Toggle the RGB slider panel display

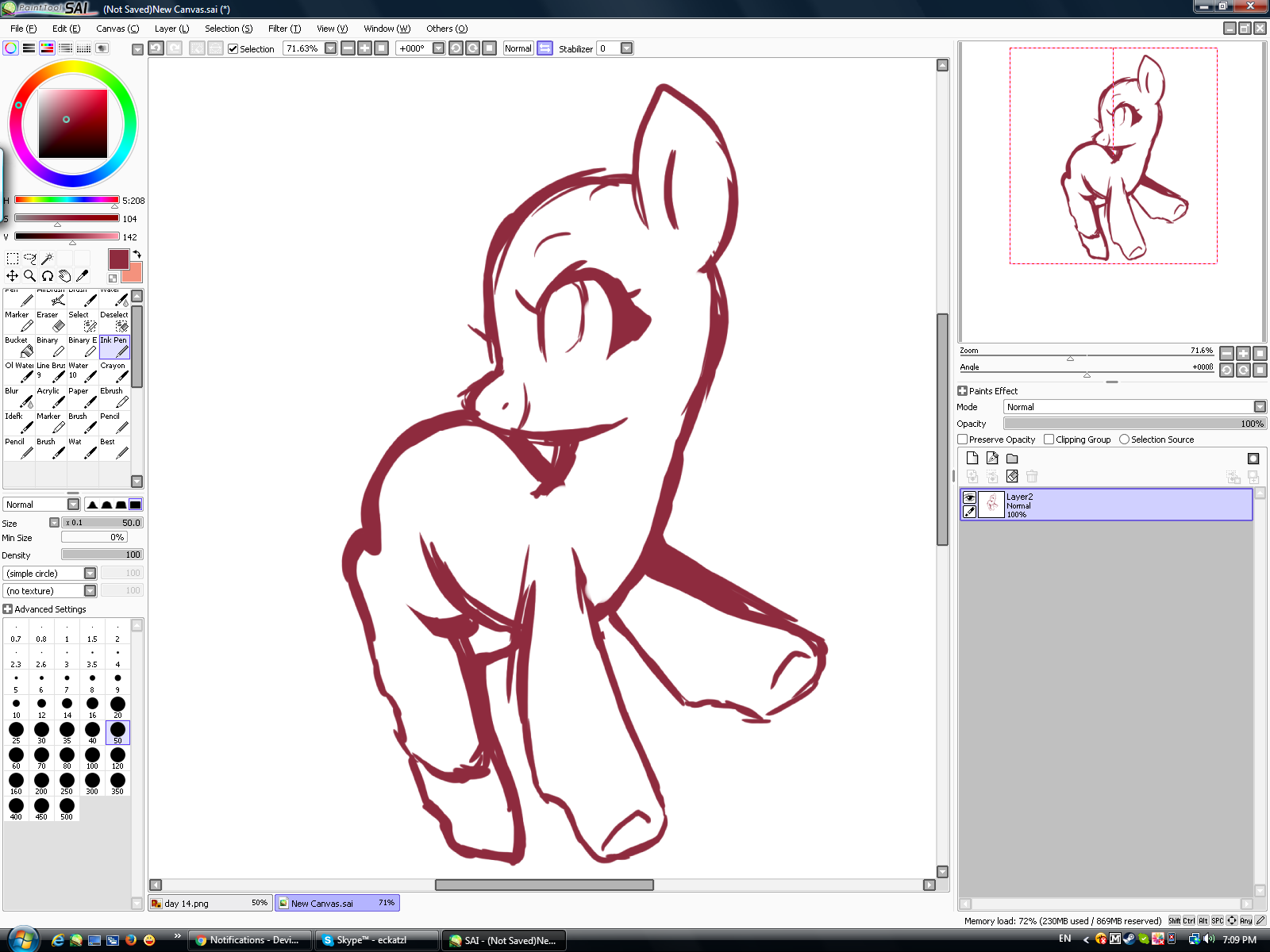coord(29,48)
